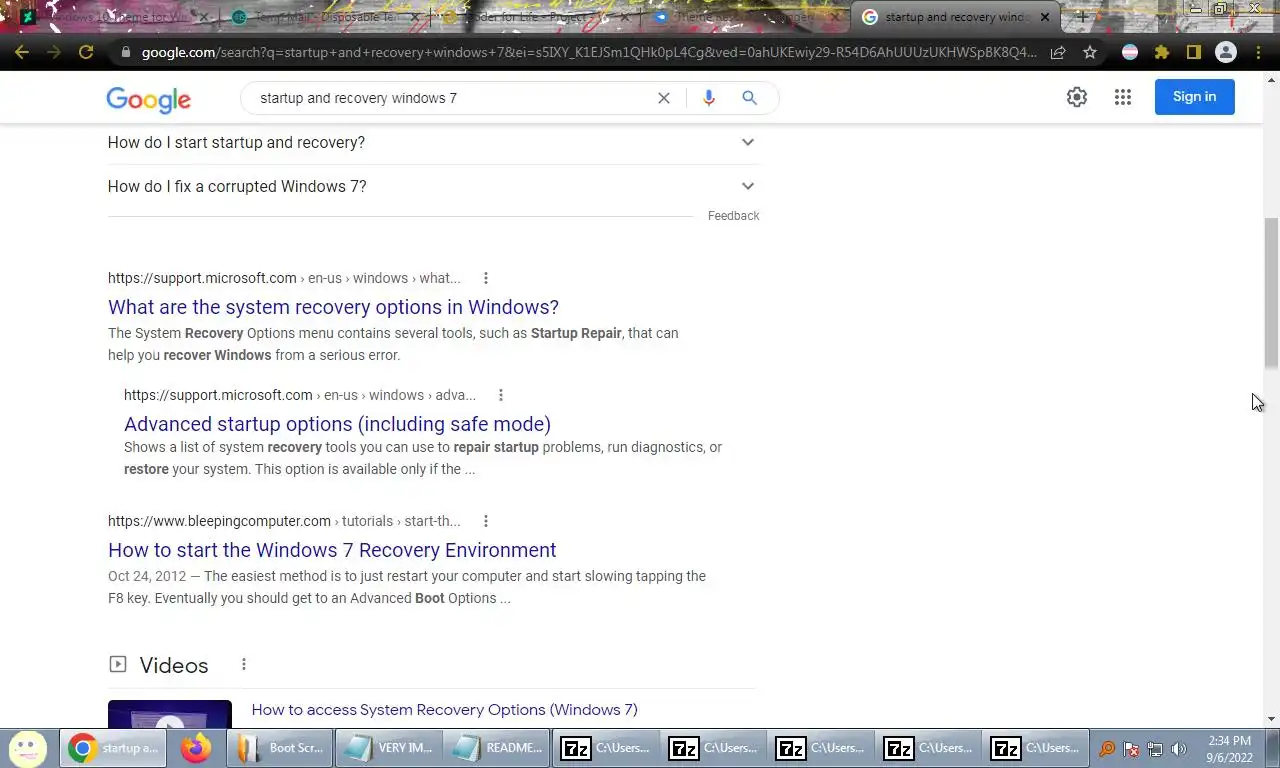Screen dimensions: 1280x768
Task: View site info via the padlock icon
Action: click(x=125, y=52)
